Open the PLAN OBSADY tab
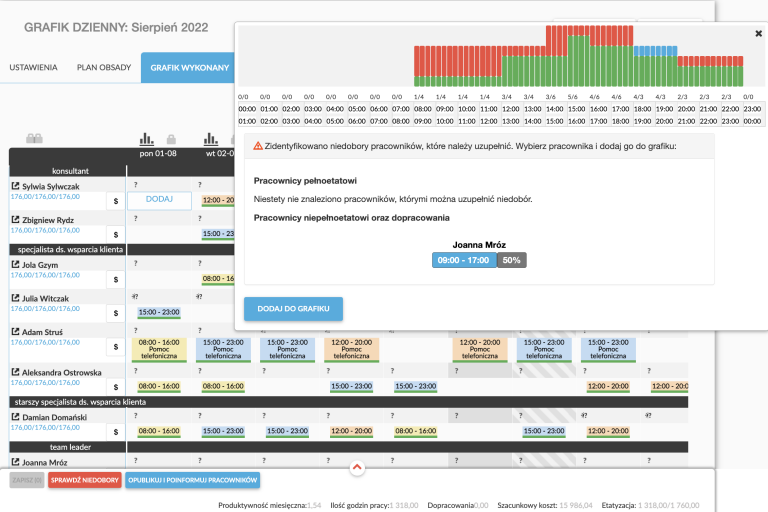 tap(104, 69)
